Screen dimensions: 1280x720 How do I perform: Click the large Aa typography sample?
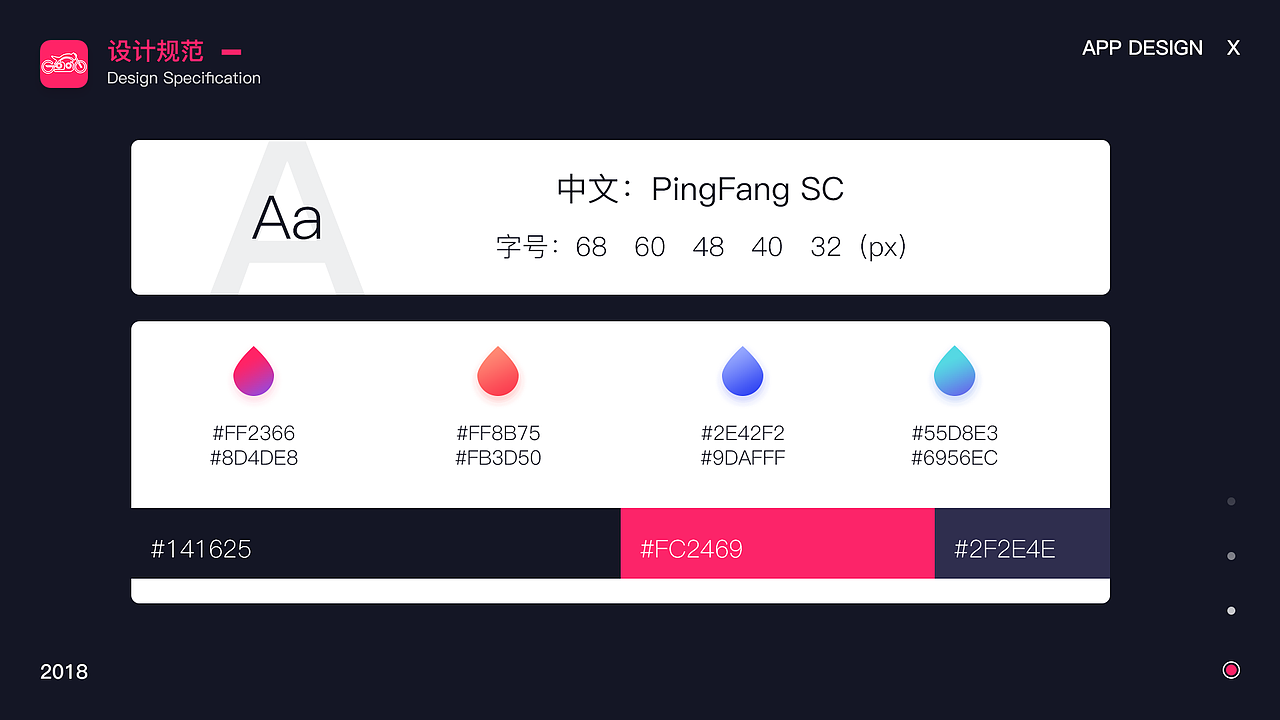(x=287, y=218)
